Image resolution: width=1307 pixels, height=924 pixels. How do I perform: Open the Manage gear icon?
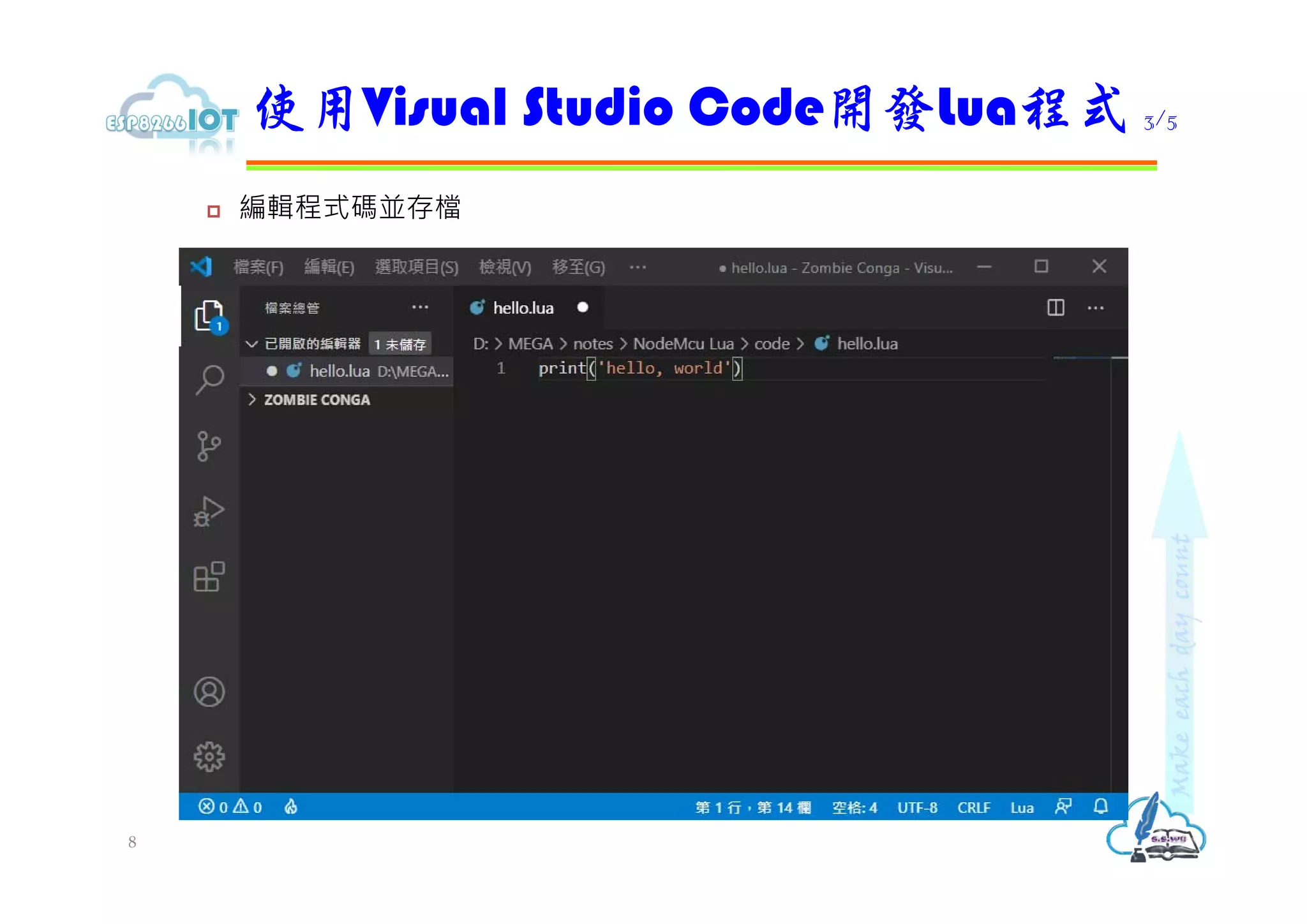pyautogui.click(x=209, y=757)
